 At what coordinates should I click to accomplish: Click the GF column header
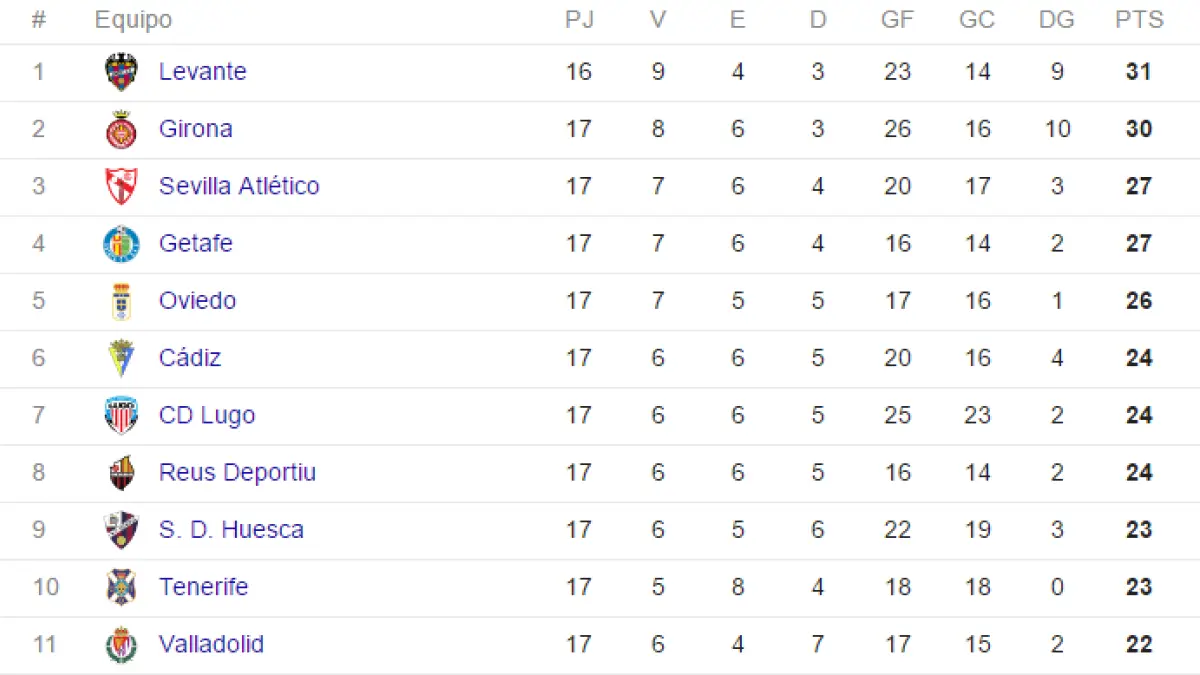(897, 20)
